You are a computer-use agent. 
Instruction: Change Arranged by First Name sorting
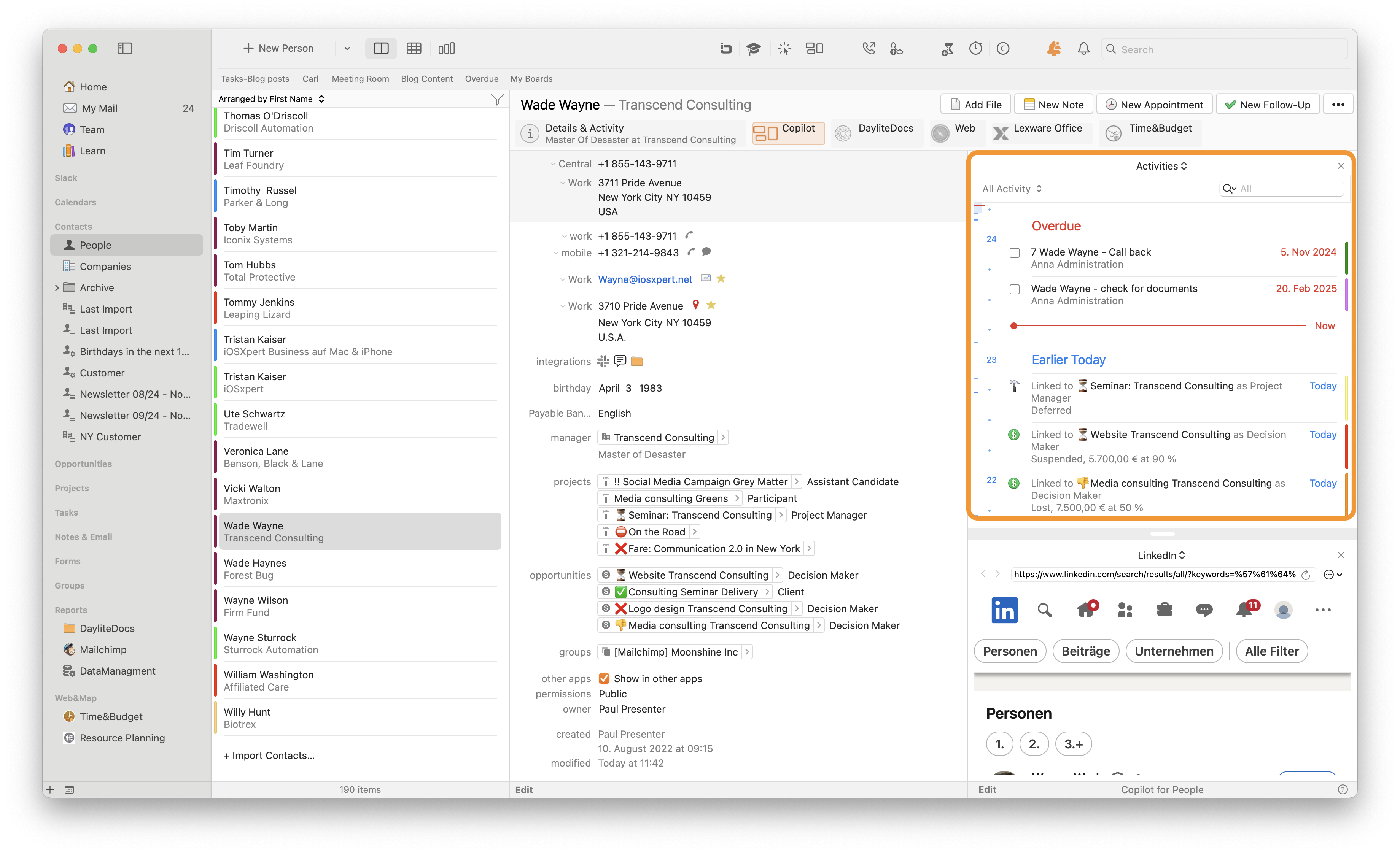click(271, 99)
